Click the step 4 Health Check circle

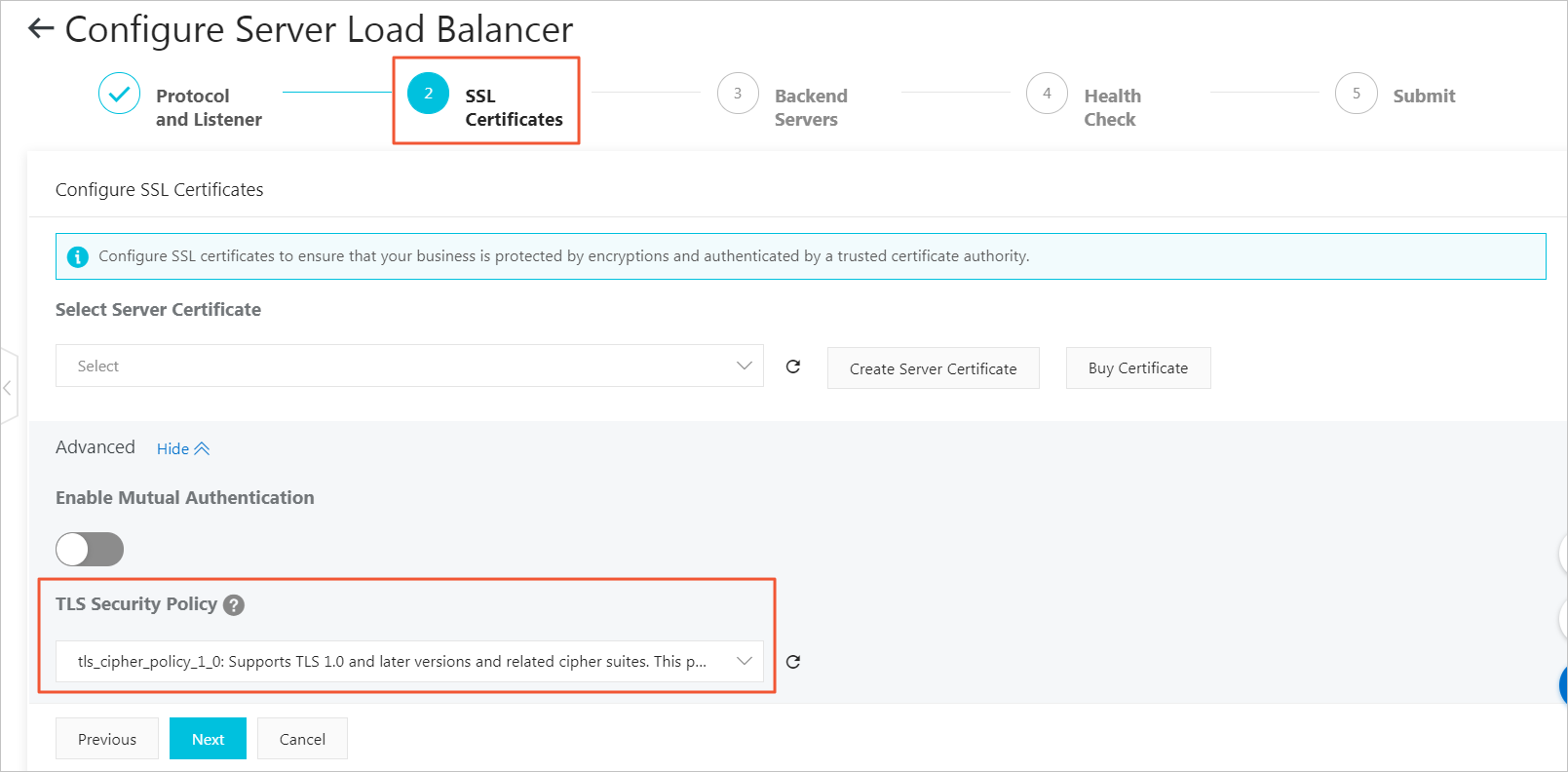click(x=1047, y=95)
